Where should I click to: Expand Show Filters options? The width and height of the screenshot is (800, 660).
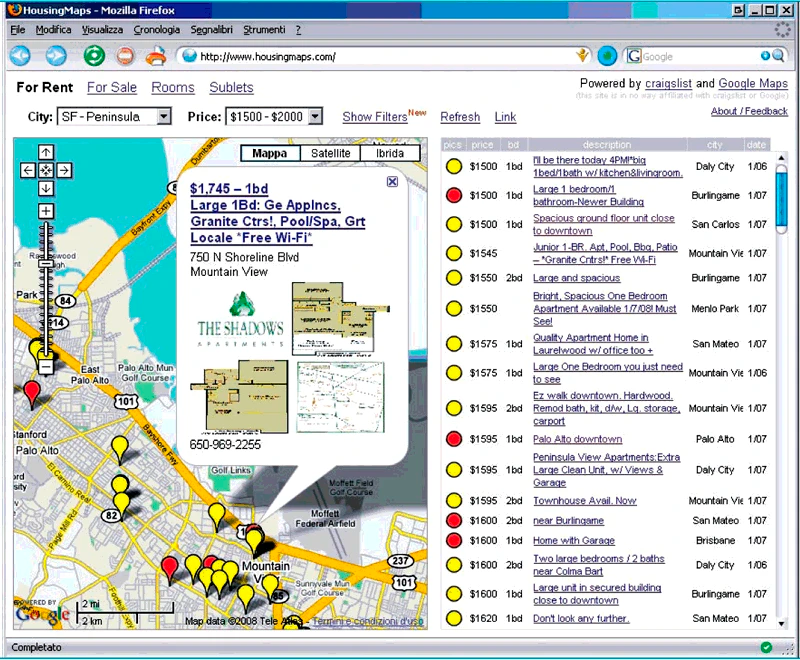[x=375, y=117]
